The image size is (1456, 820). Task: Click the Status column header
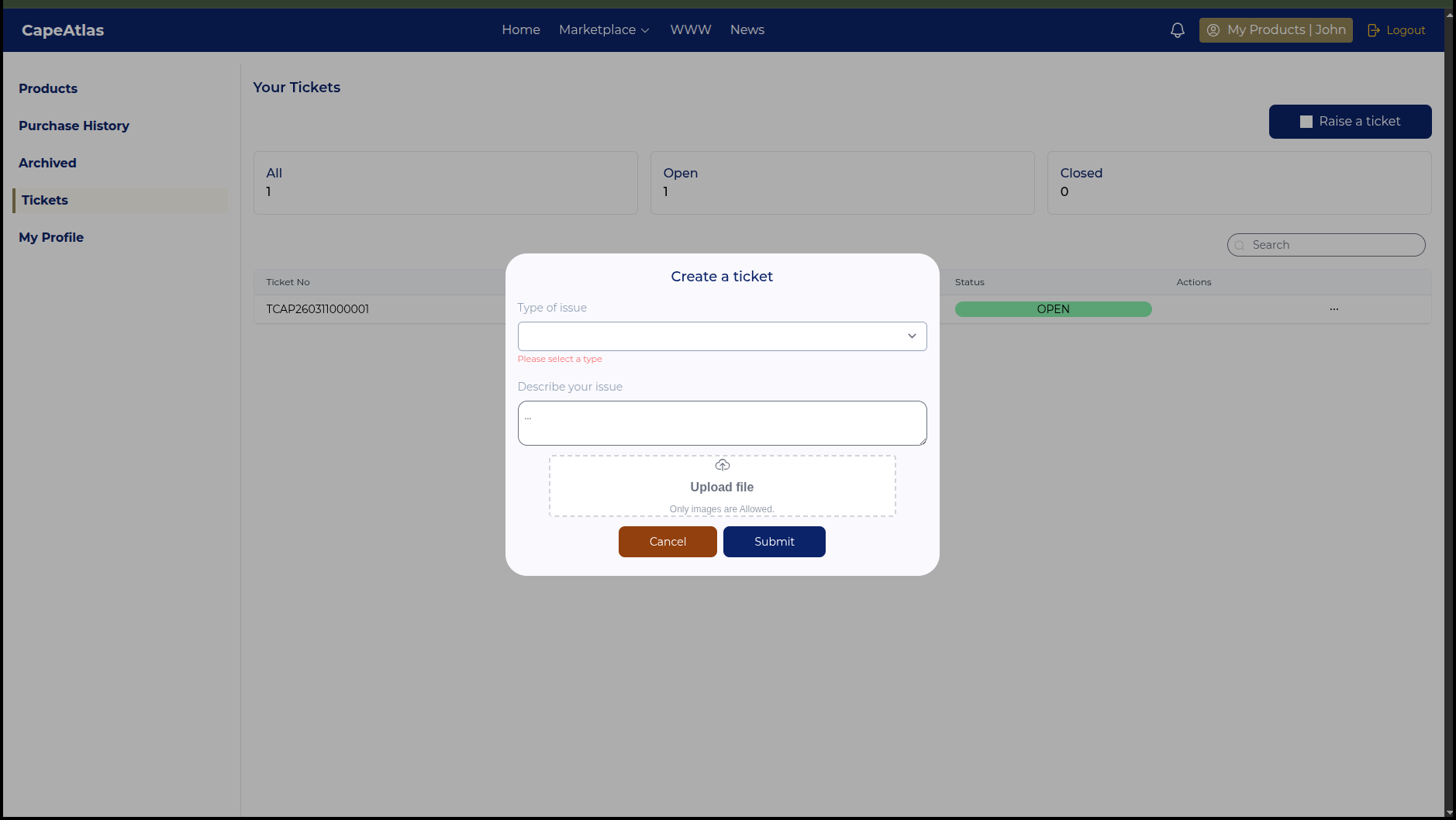point(969,282)
